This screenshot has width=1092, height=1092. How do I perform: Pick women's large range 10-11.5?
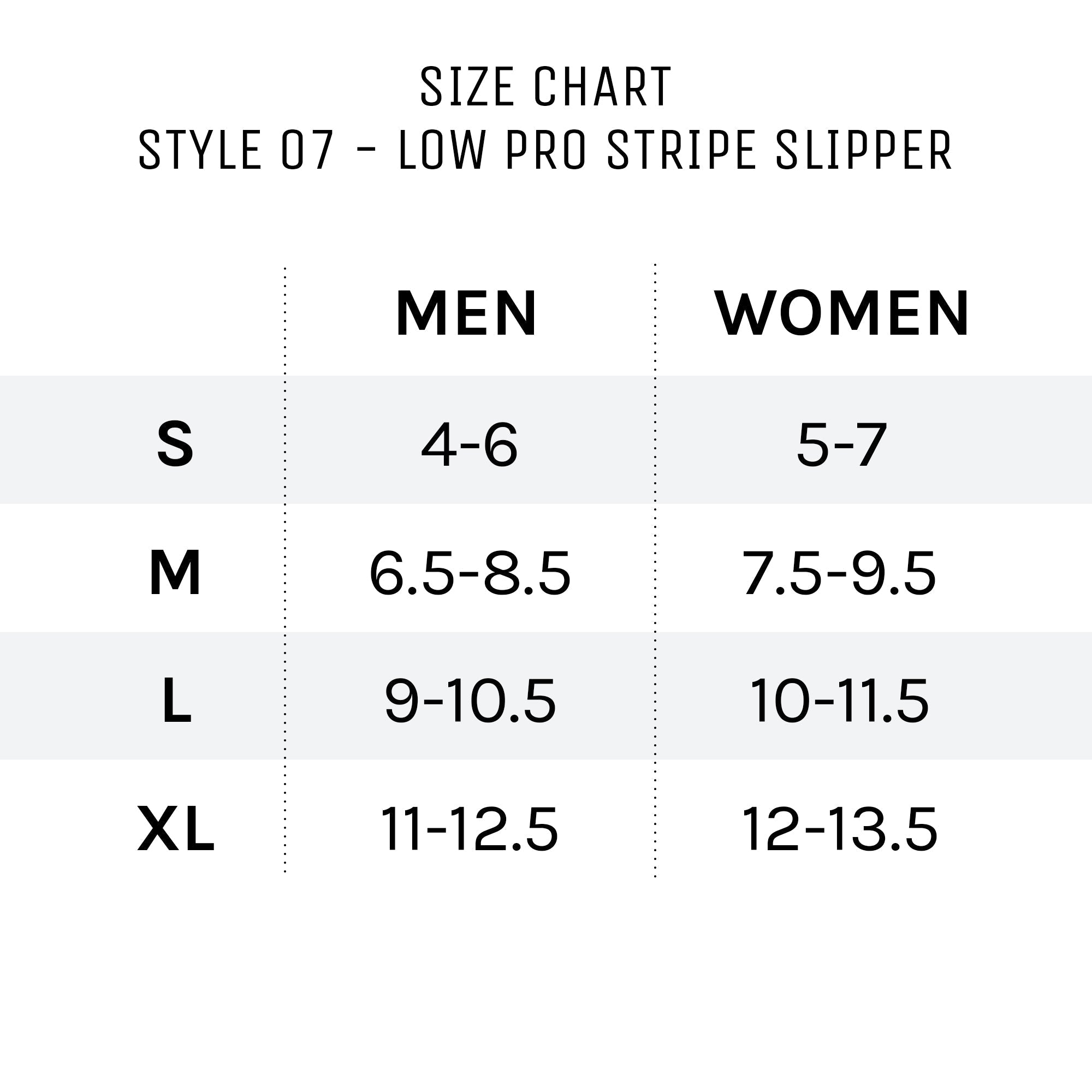tap(839, 702)
